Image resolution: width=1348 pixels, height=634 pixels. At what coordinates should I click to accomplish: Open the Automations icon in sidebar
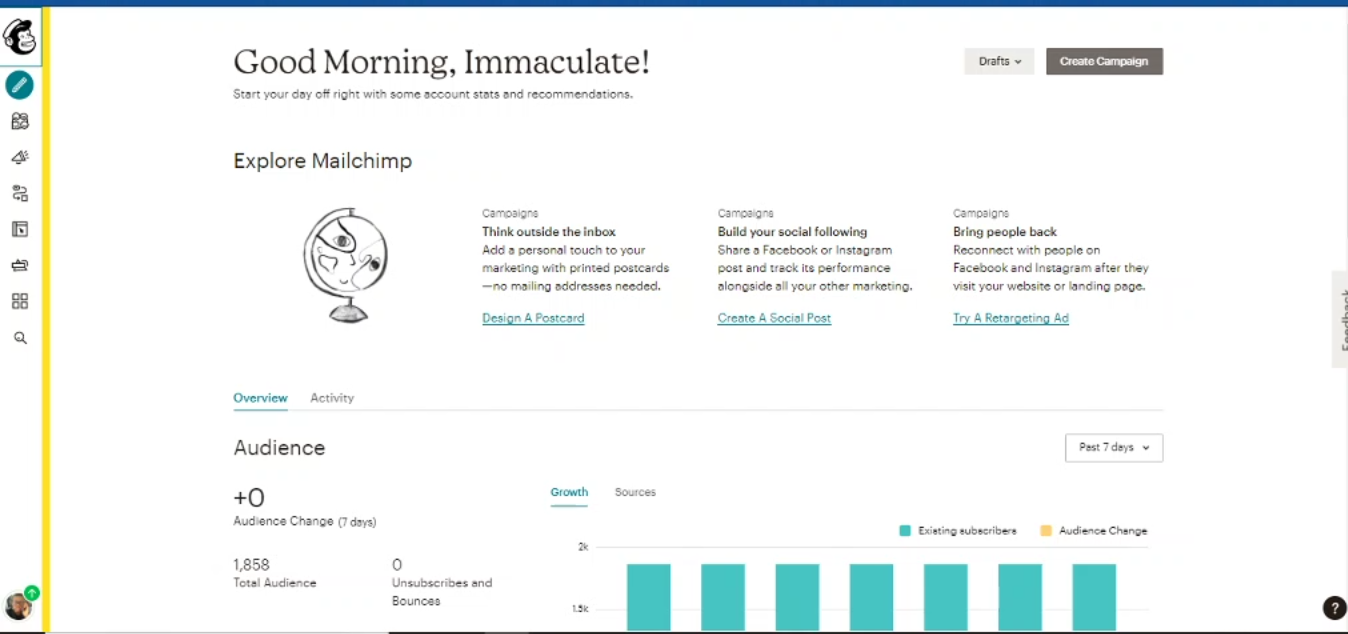coord(19,193)
